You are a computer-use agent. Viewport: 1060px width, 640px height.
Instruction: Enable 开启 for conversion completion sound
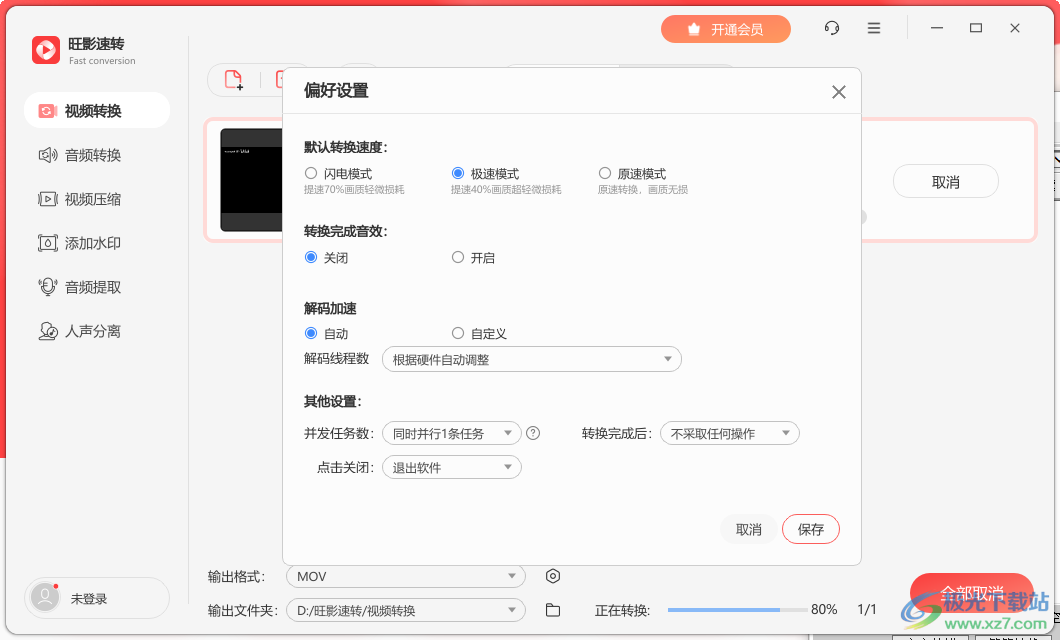[458, 257]
